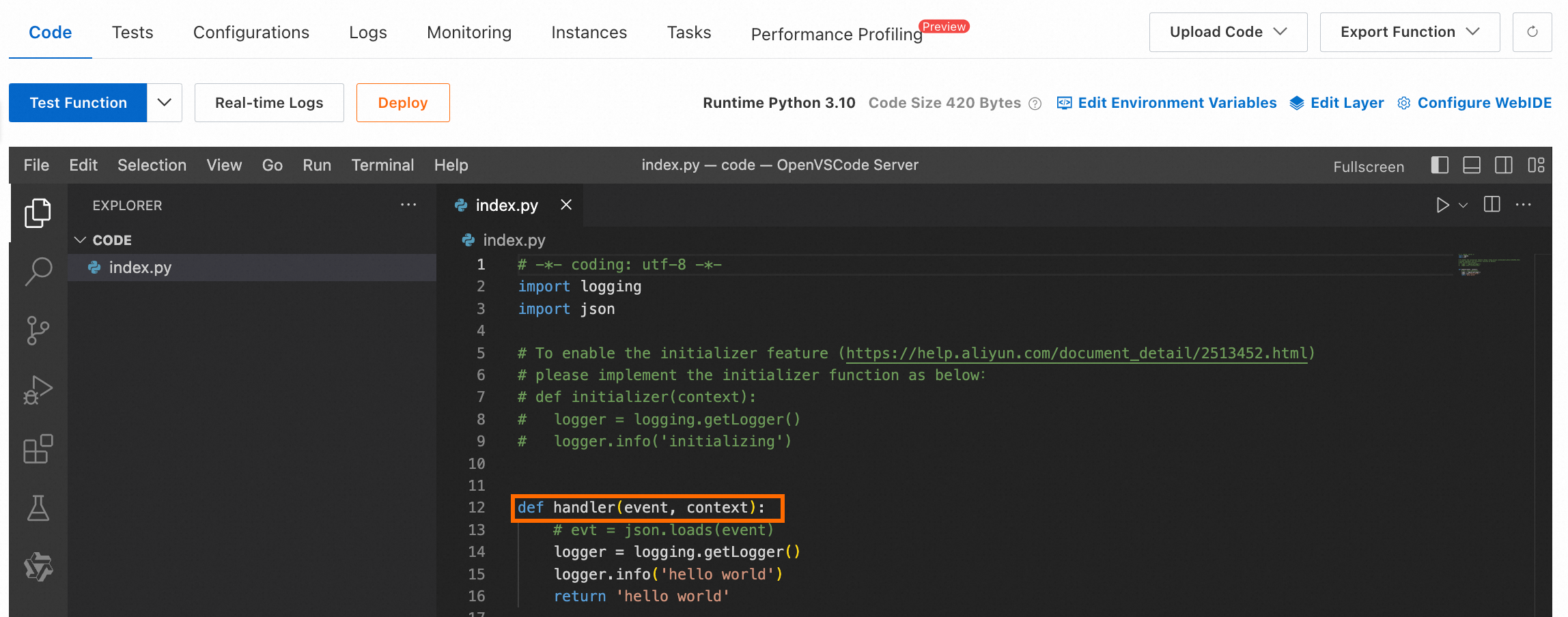This screenshot has width=1568, height=617.
Task: Expand the Upload Code dropdown
Action: 1228,32
